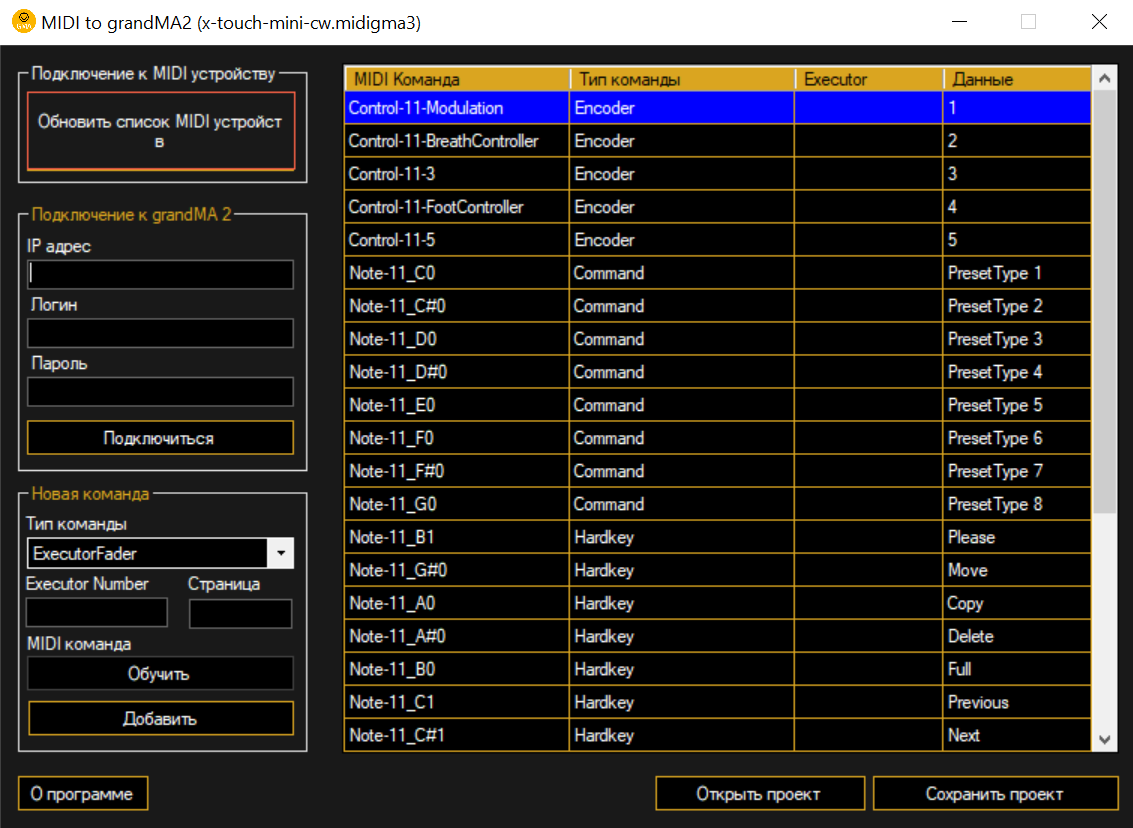Refresh MIDI device list with Обновить button

click(x=161, y=131)
